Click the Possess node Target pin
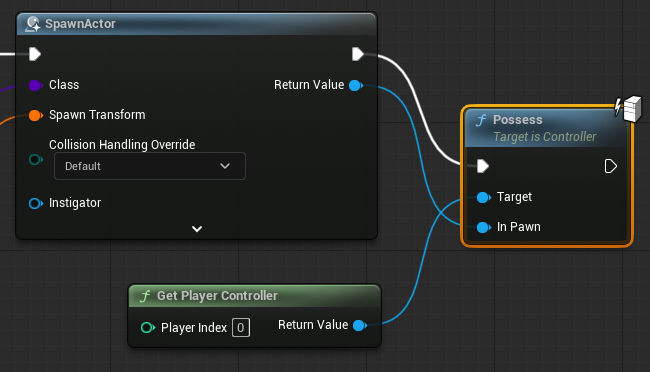Viewport: 650px width, 372px height. coord(483,197)
